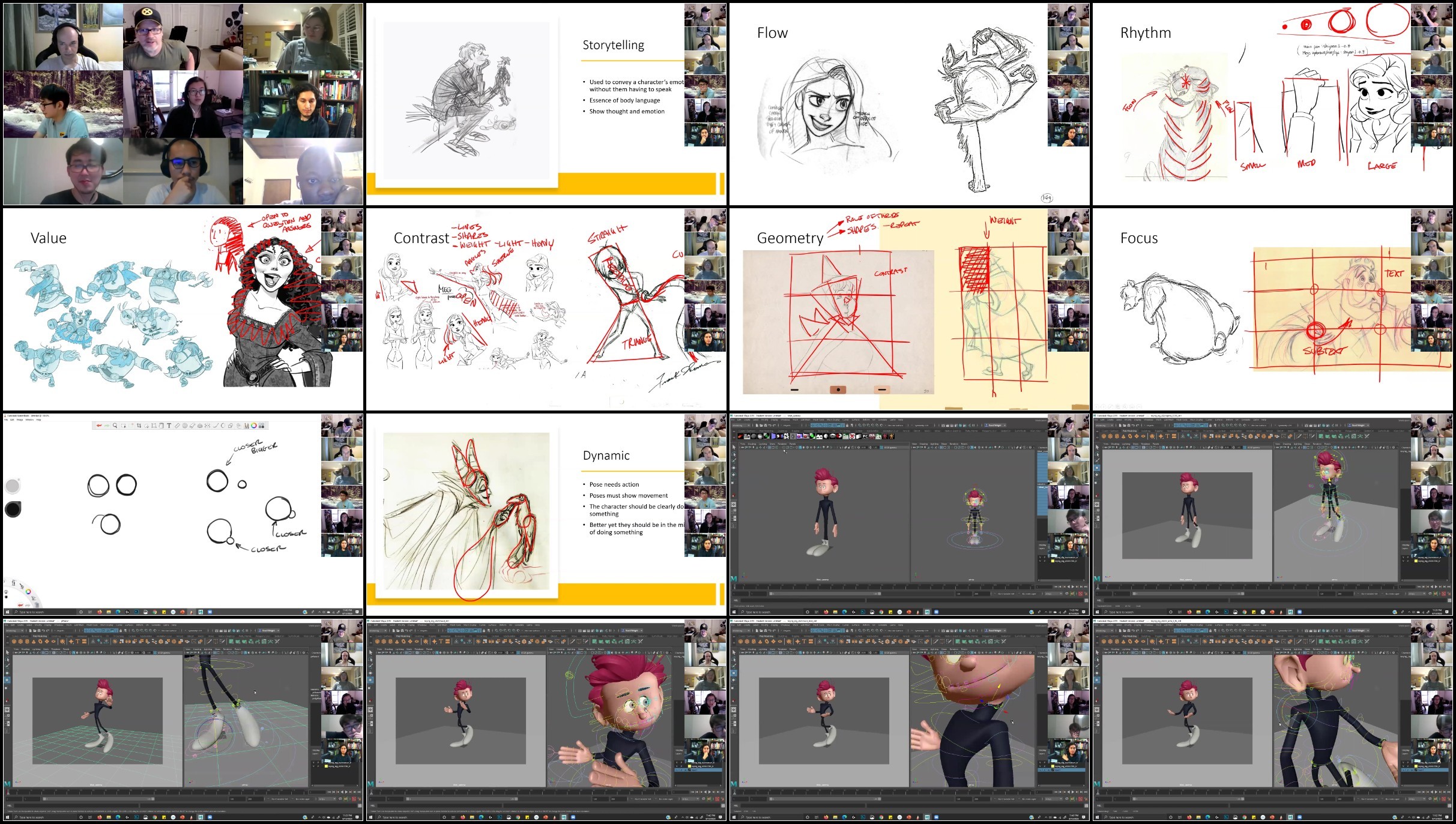Click black color puck in SketchBook
The width and height of the screenshot is (1456, 824).
click(13, 509)
